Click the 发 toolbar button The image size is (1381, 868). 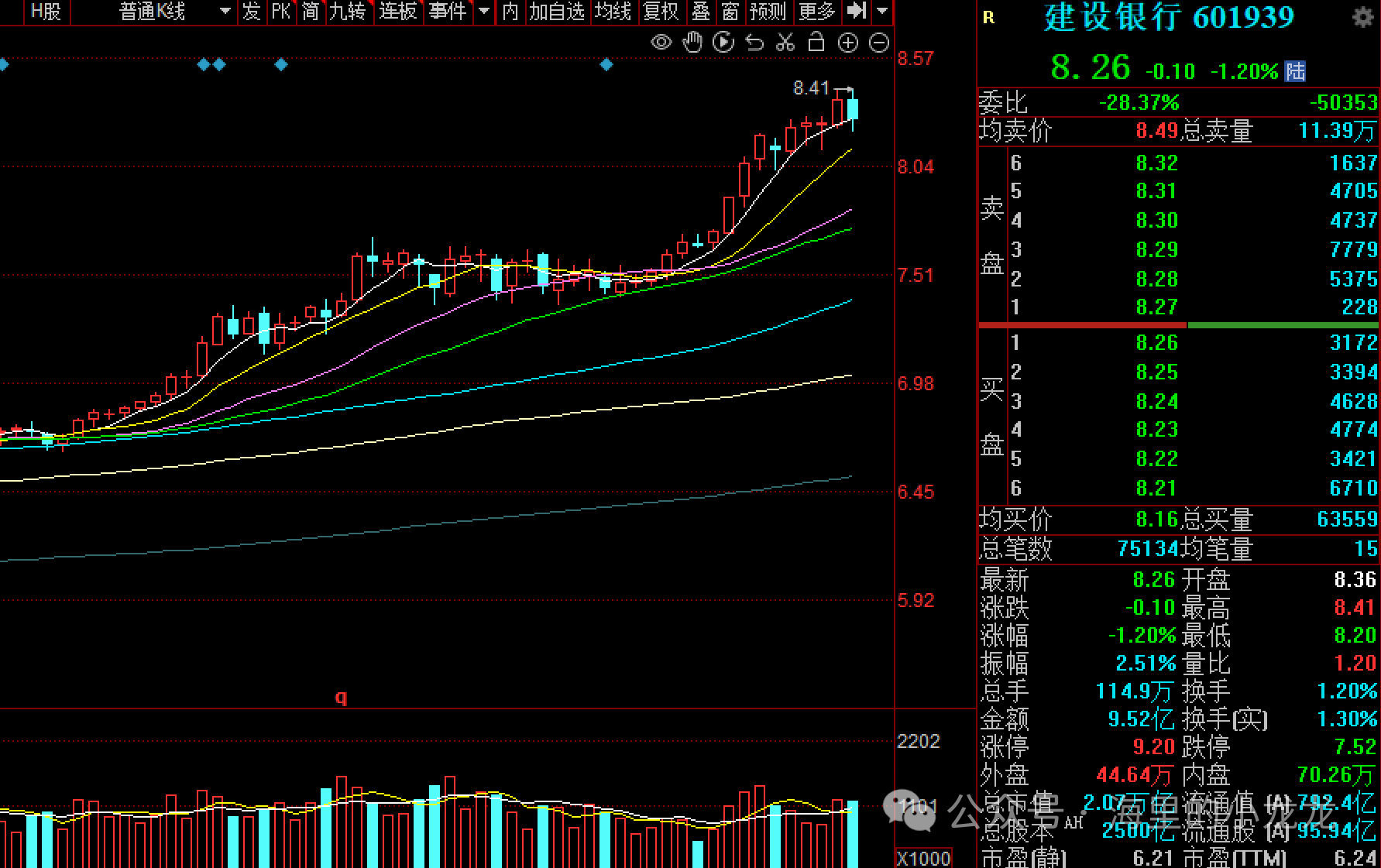pos(252,11)
